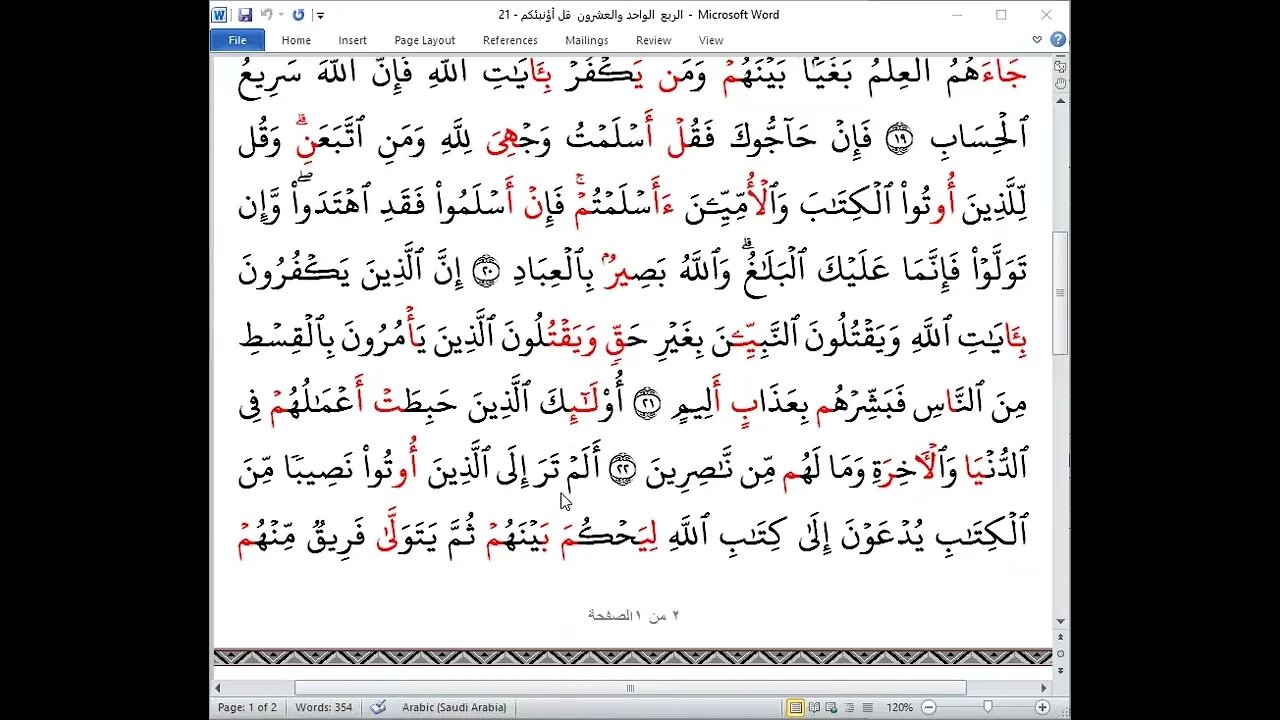Click the horizontal scrollbar right arrow
1280x720 pixels.
click(x=1044, y=688)
